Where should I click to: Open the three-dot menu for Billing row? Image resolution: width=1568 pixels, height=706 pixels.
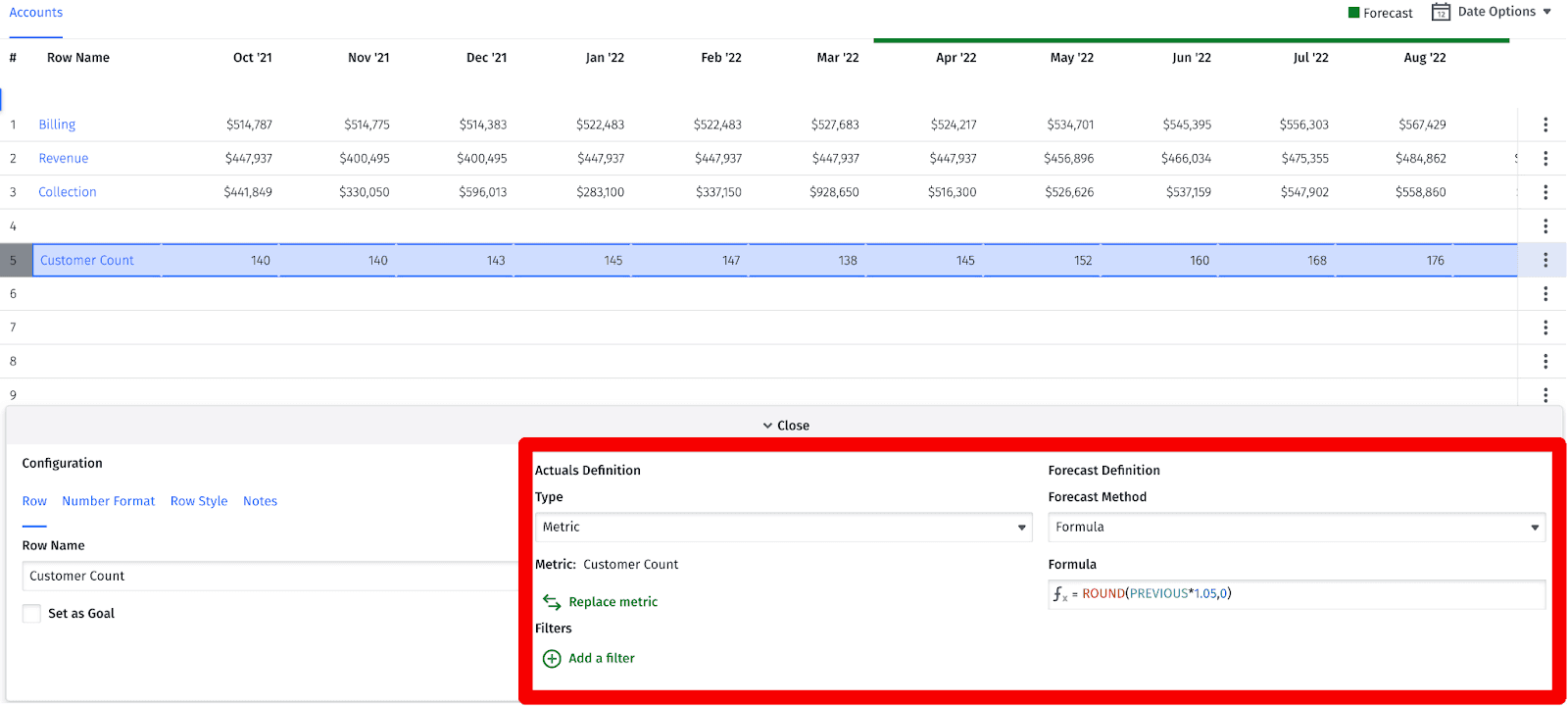coord(1545,125)
